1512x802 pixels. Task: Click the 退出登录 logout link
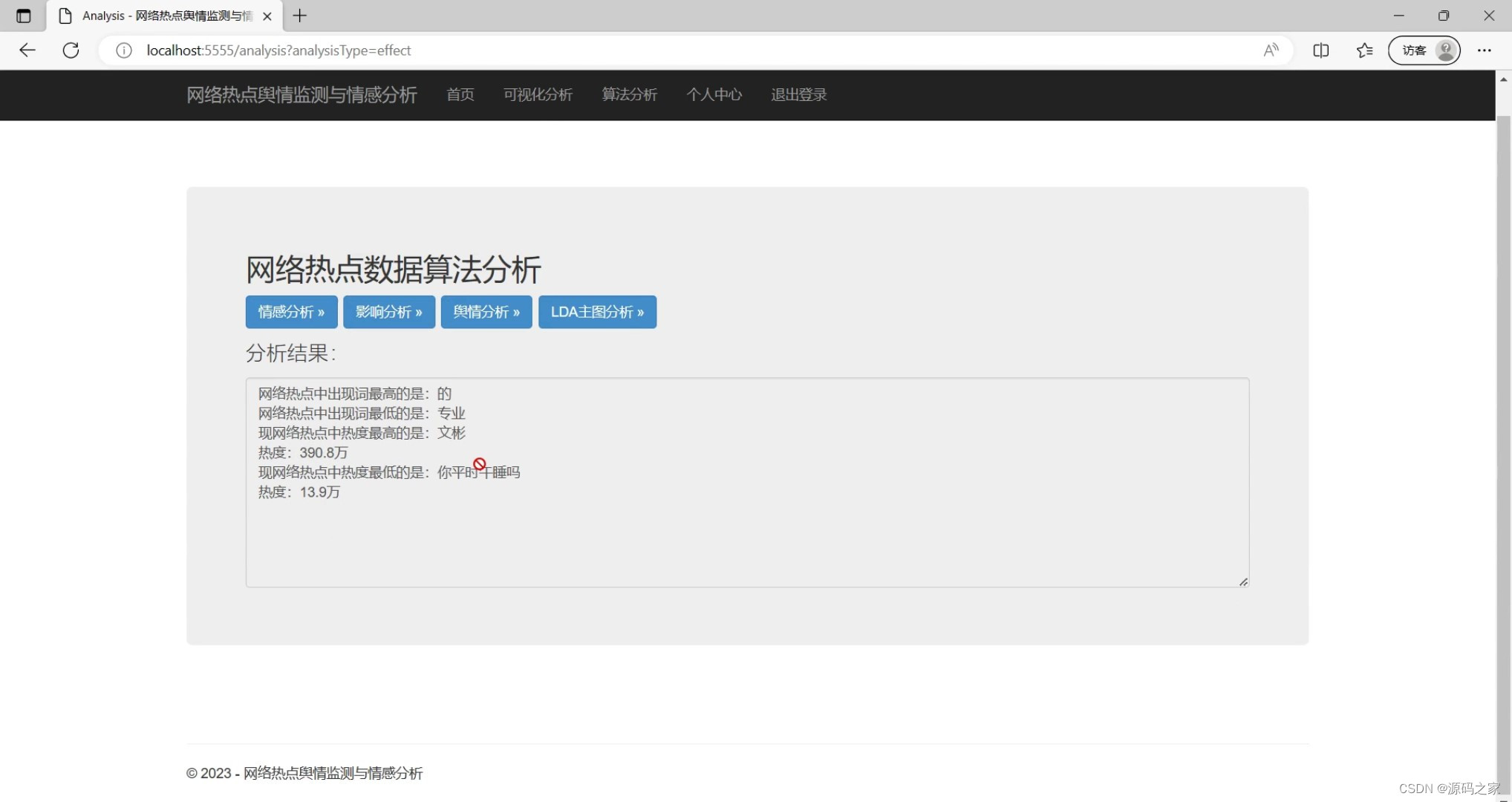[798, 95]
